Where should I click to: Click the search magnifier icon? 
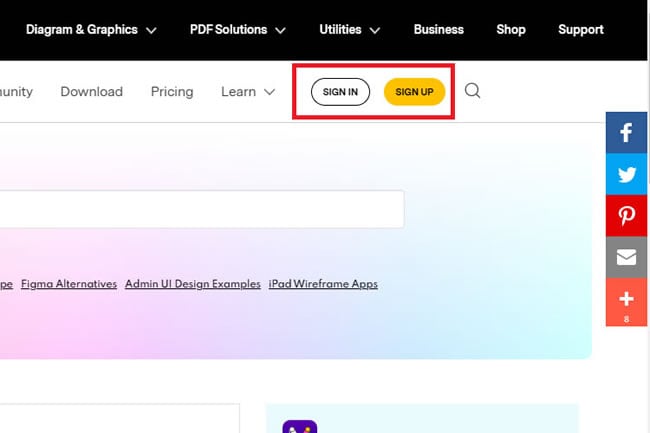473,91
